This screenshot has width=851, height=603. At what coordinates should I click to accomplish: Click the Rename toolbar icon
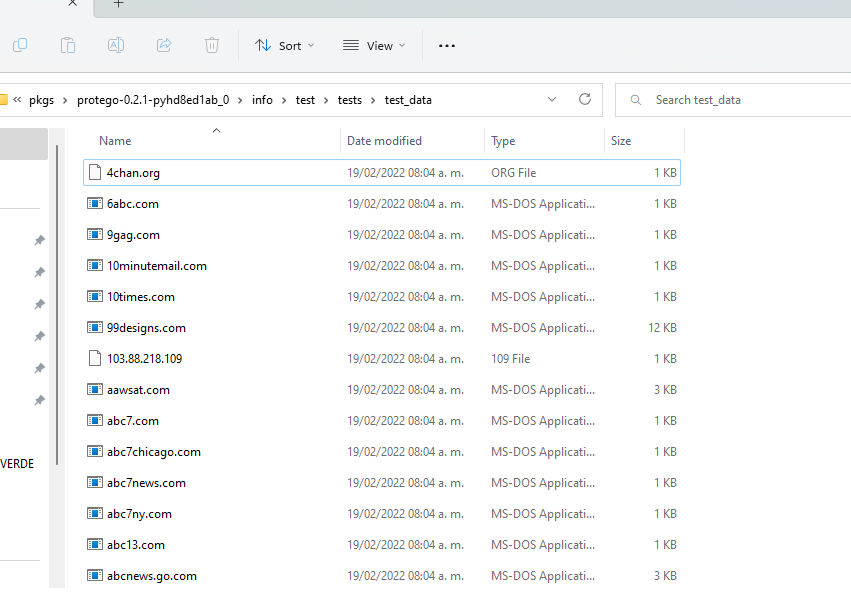click(x=116, y=46)
